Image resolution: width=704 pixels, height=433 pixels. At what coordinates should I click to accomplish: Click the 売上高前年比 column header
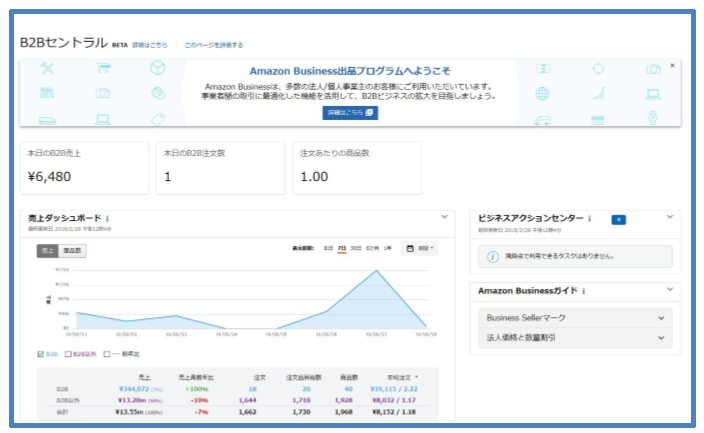tap(196, 377)
